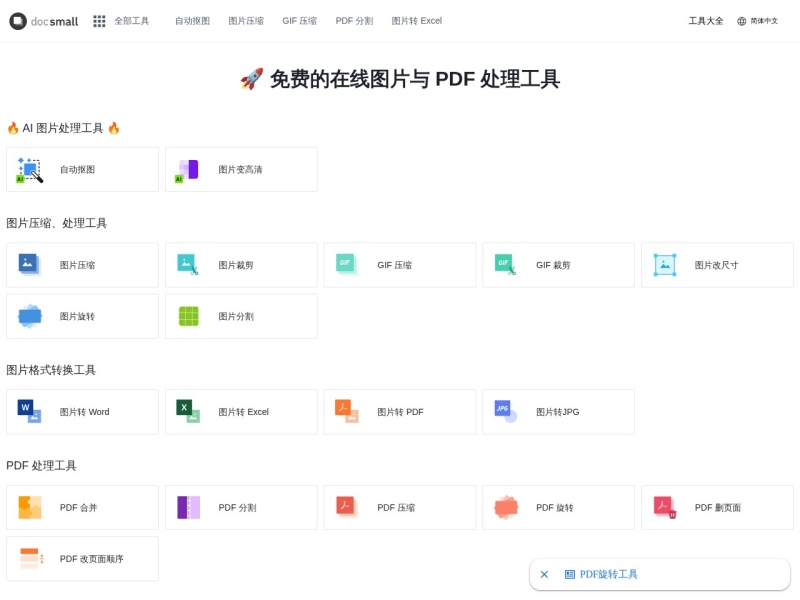800x600 pixels.
Task: Click the PDF 分割 purple icon
Action: point(188,508)
